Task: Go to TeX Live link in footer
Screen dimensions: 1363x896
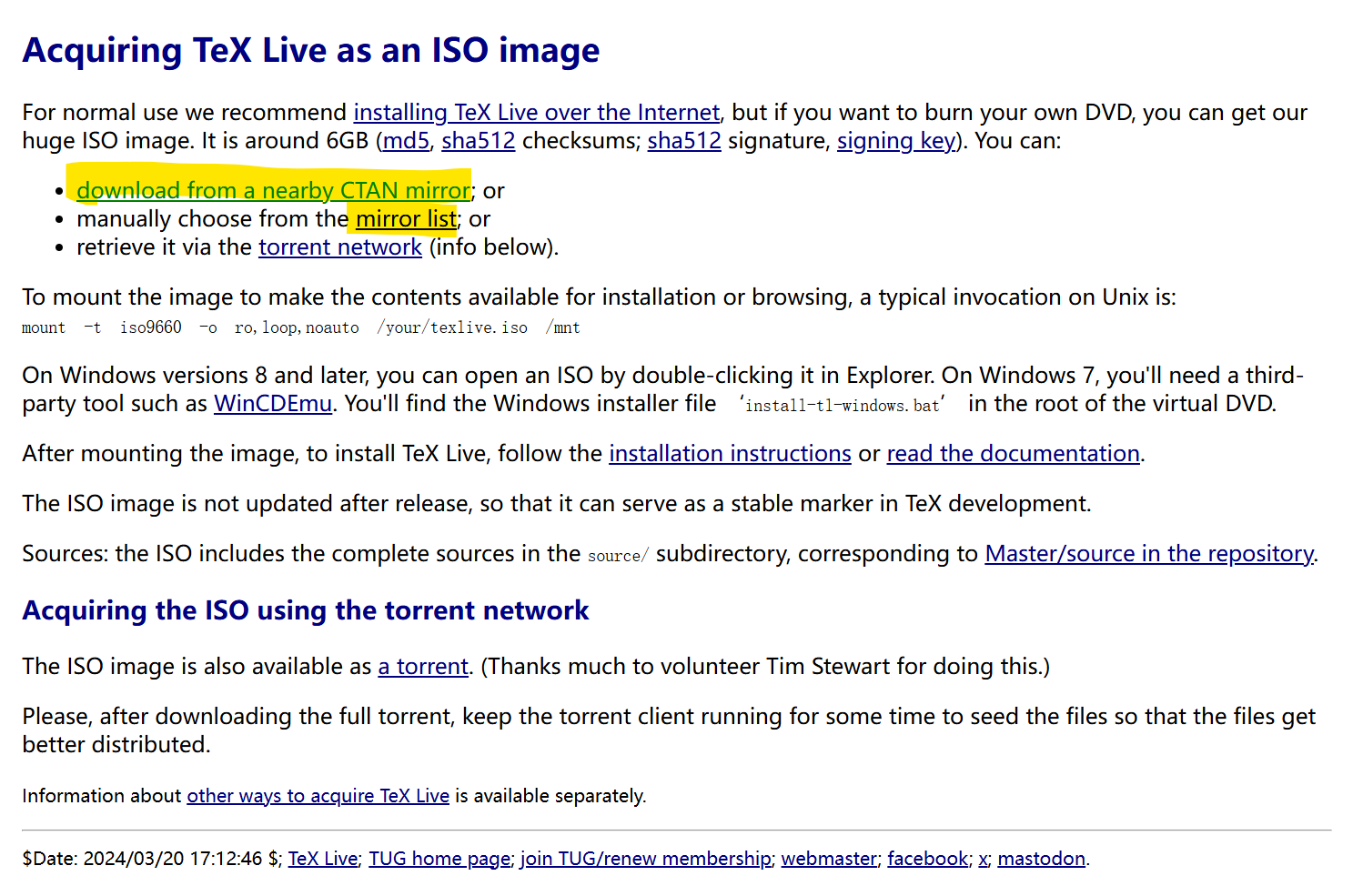Action: pos(323,859)
